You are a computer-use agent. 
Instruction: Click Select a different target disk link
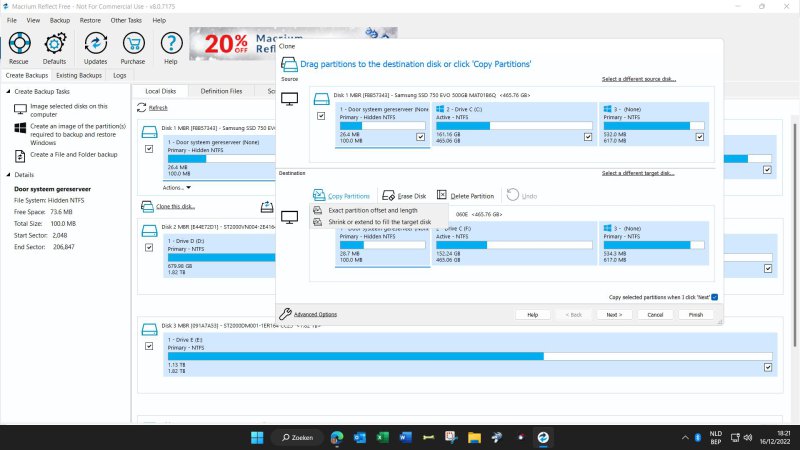[x=638, y=173]
